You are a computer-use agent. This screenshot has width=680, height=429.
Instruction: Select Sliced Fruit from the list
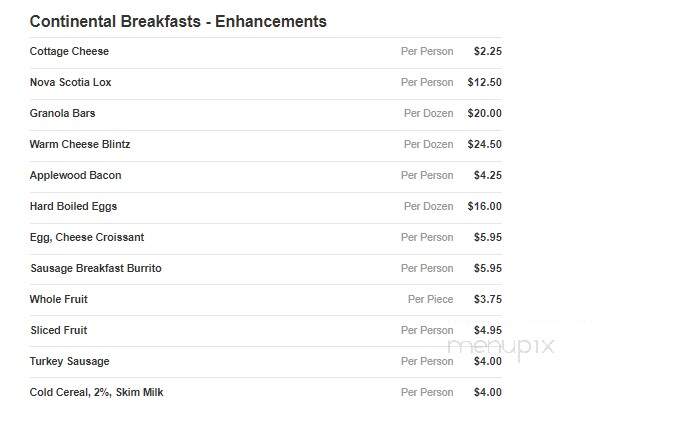59,330
